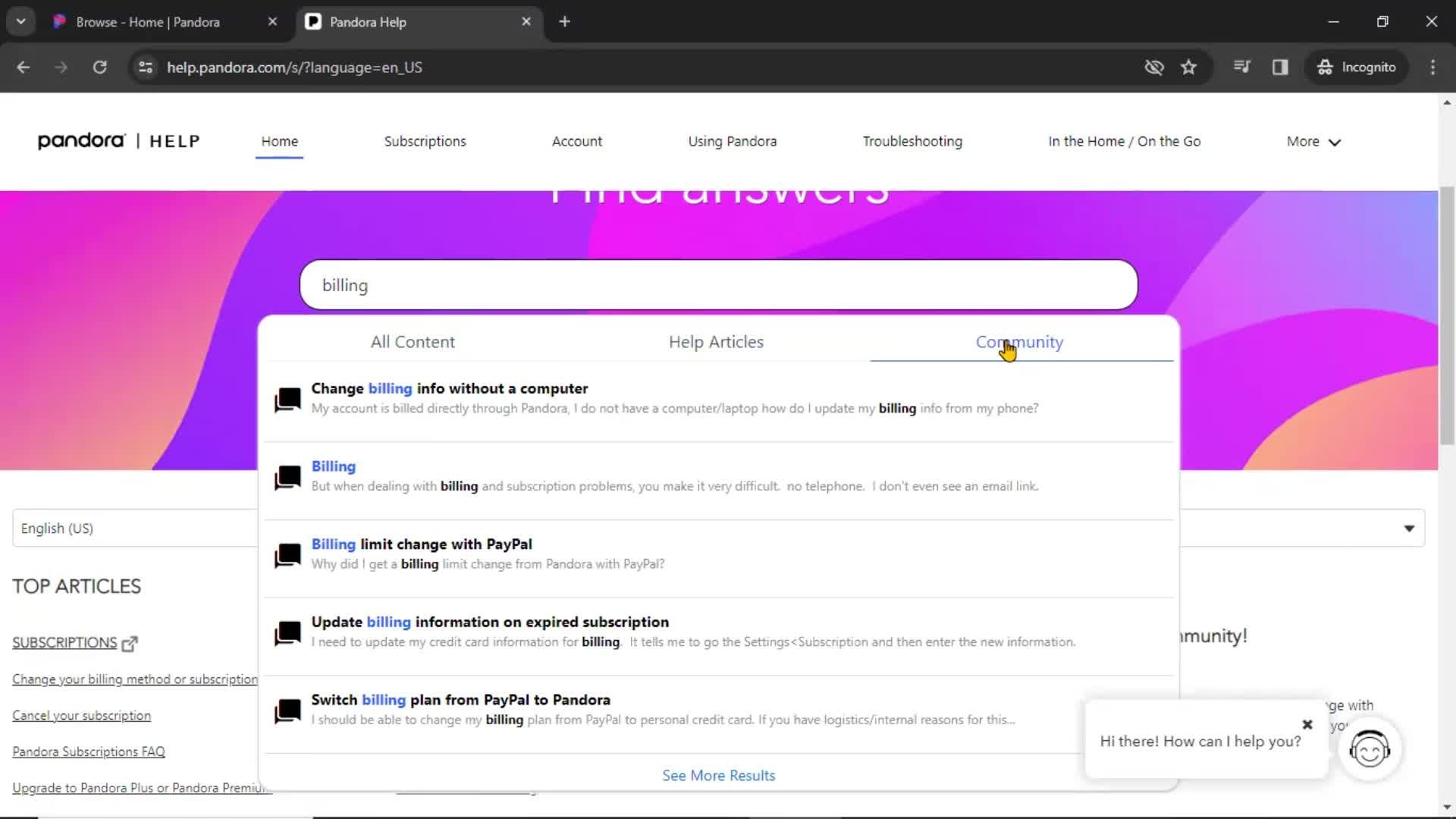Click the address bar URL
This screenshot has height=819, width=1456.
coord(294,67)
